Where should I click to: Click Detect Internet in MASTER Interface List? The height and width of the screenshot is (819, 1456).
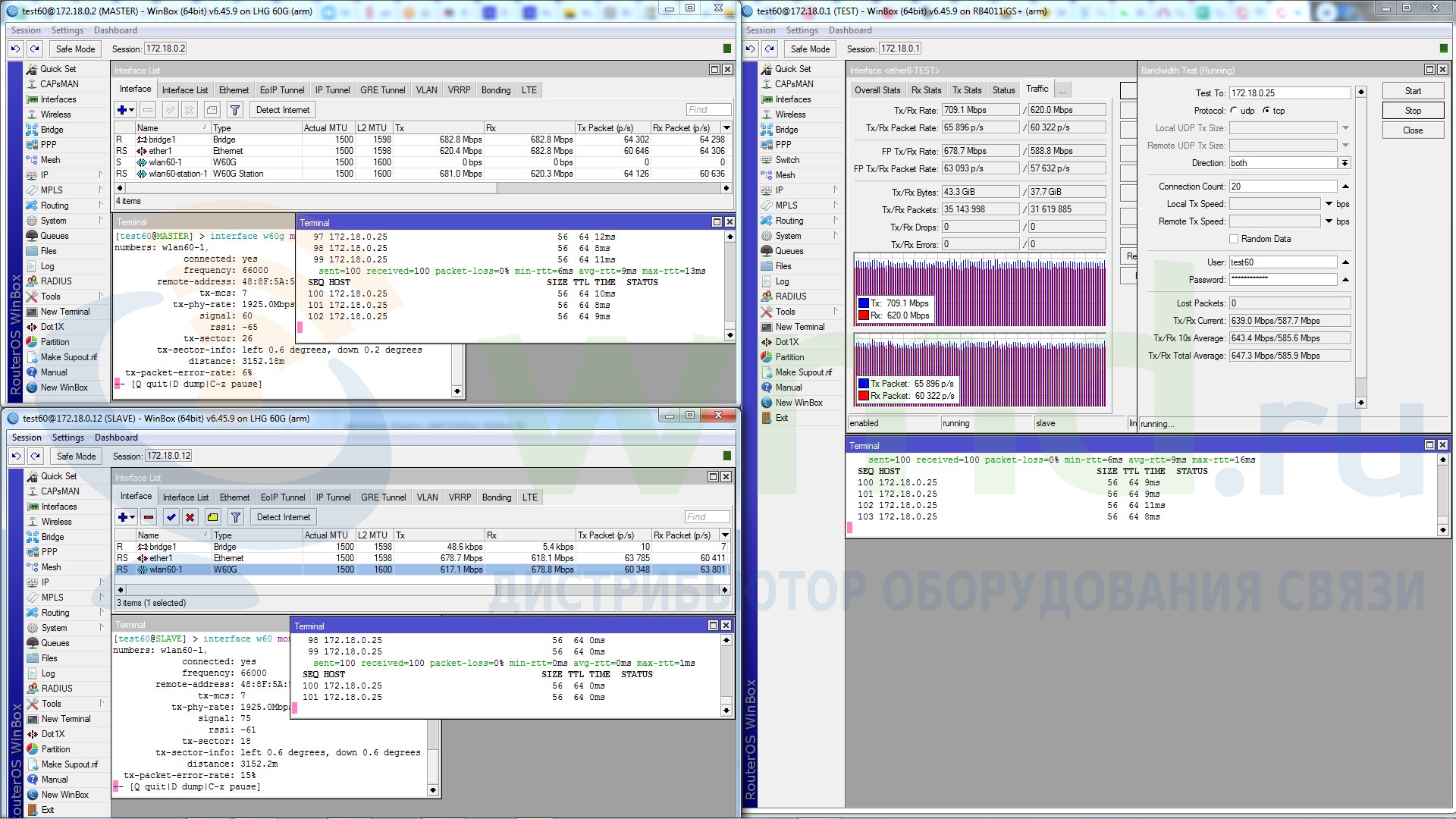point(283,110)
